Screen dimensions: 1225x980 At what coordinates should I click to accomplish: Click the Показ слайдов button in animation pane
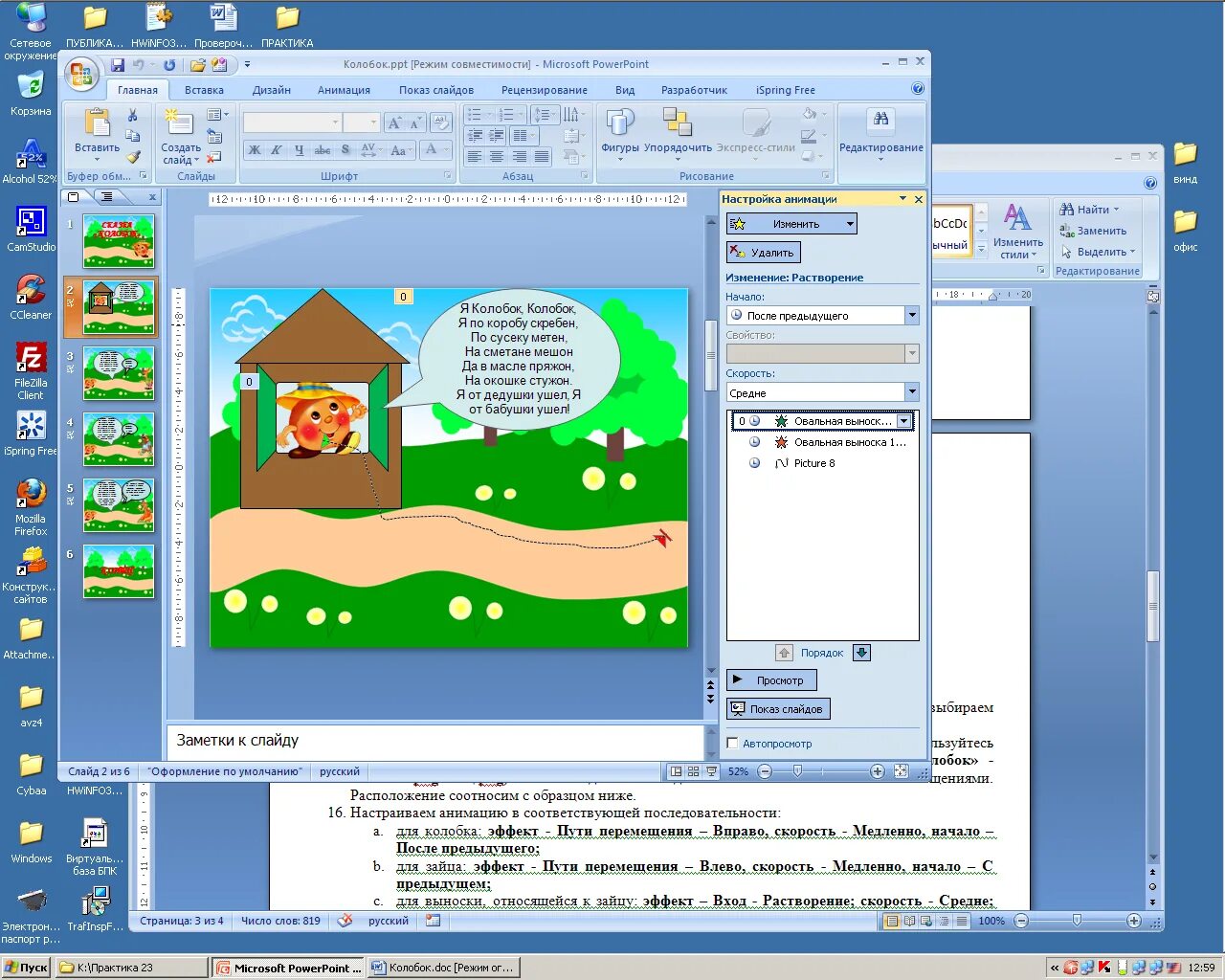778,709
